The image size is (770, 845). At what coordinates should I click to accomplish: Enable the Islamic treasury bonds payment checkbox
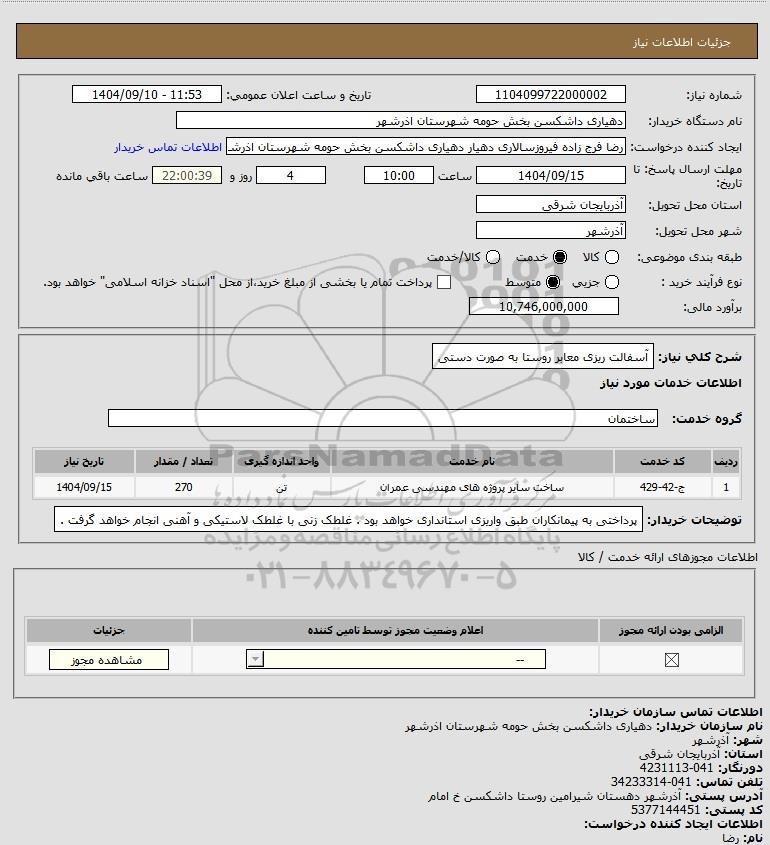click(x=443, y=282)
